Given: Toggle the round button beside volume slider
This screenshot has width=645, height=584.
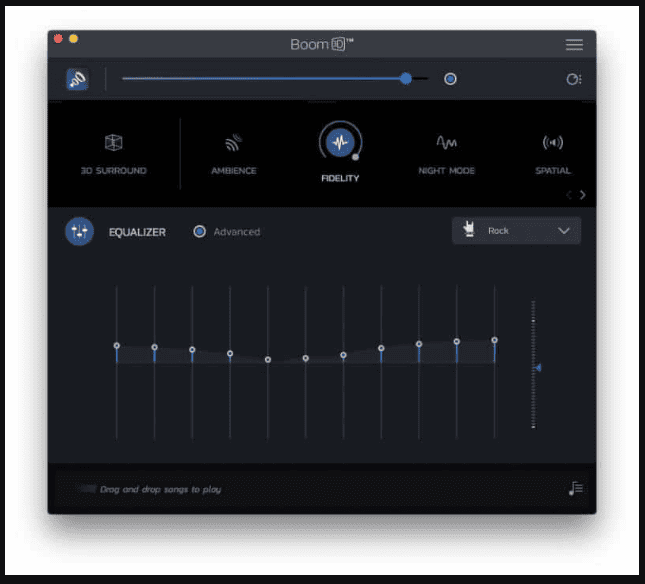Looking at the screenshot, I should click(450, 79).
